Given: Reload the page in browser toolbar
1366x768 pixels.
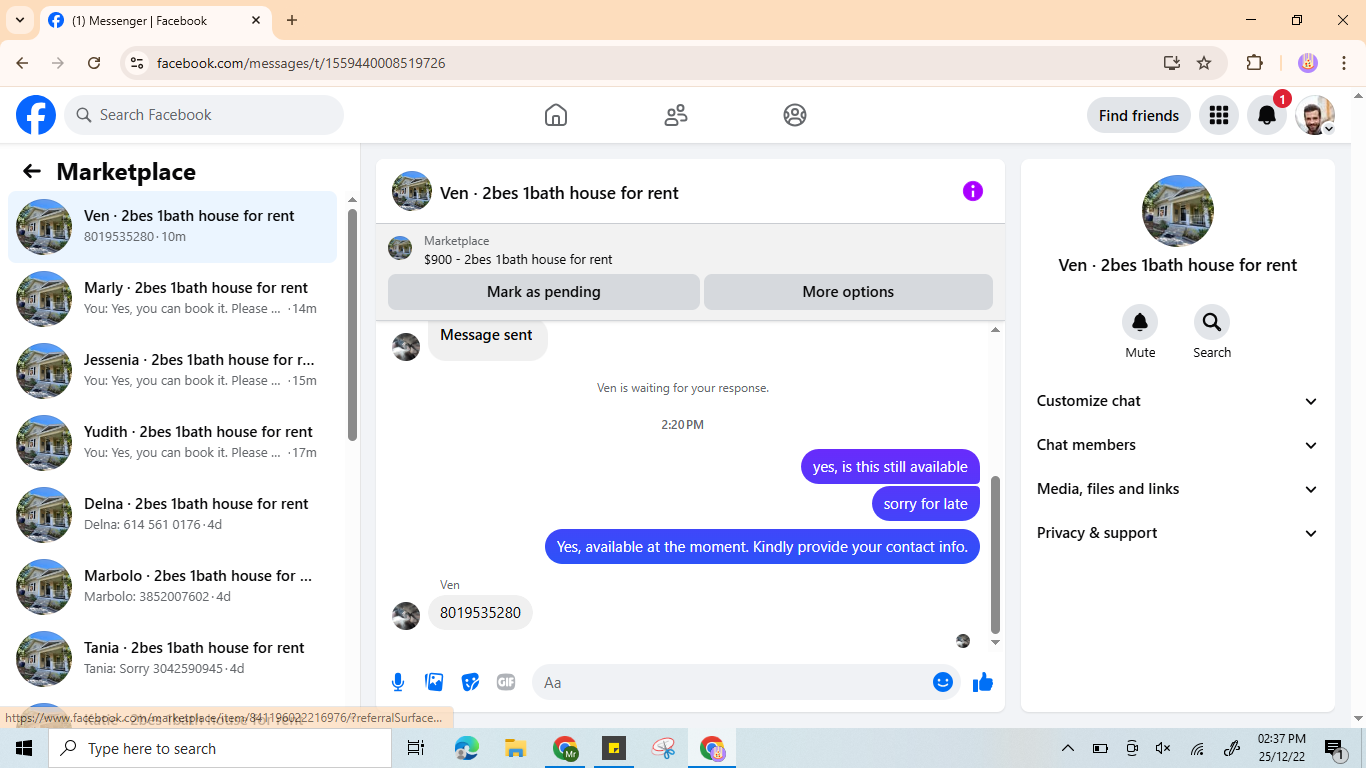Looking at the screenshot, I should [x=94, y=63].
